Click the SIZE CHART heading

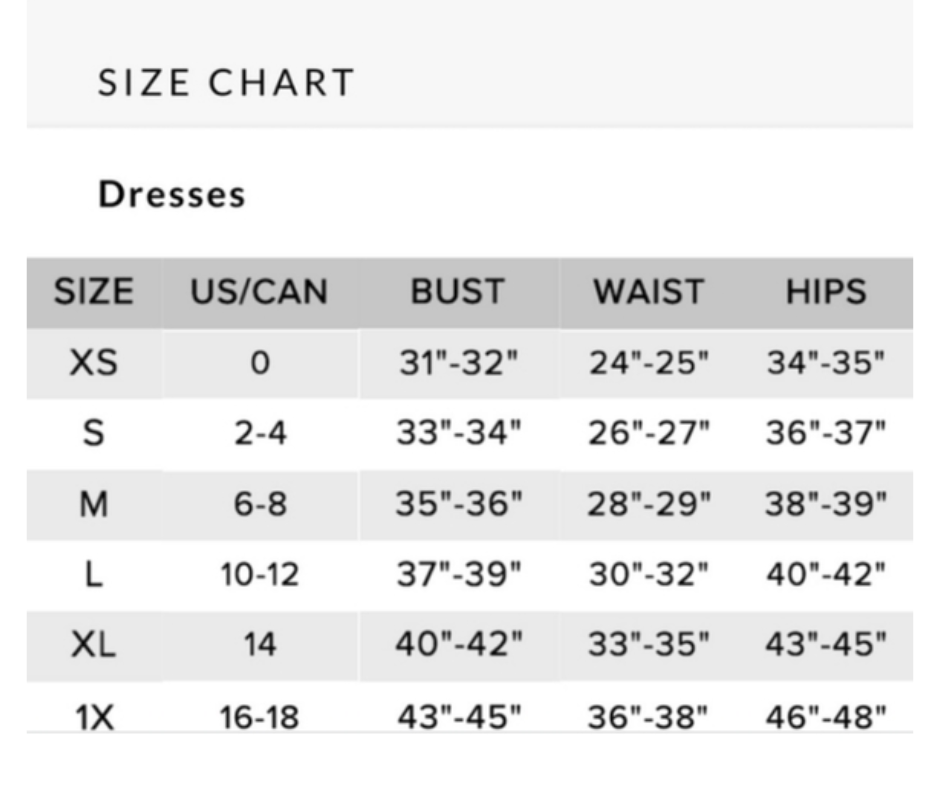point(226,83)
